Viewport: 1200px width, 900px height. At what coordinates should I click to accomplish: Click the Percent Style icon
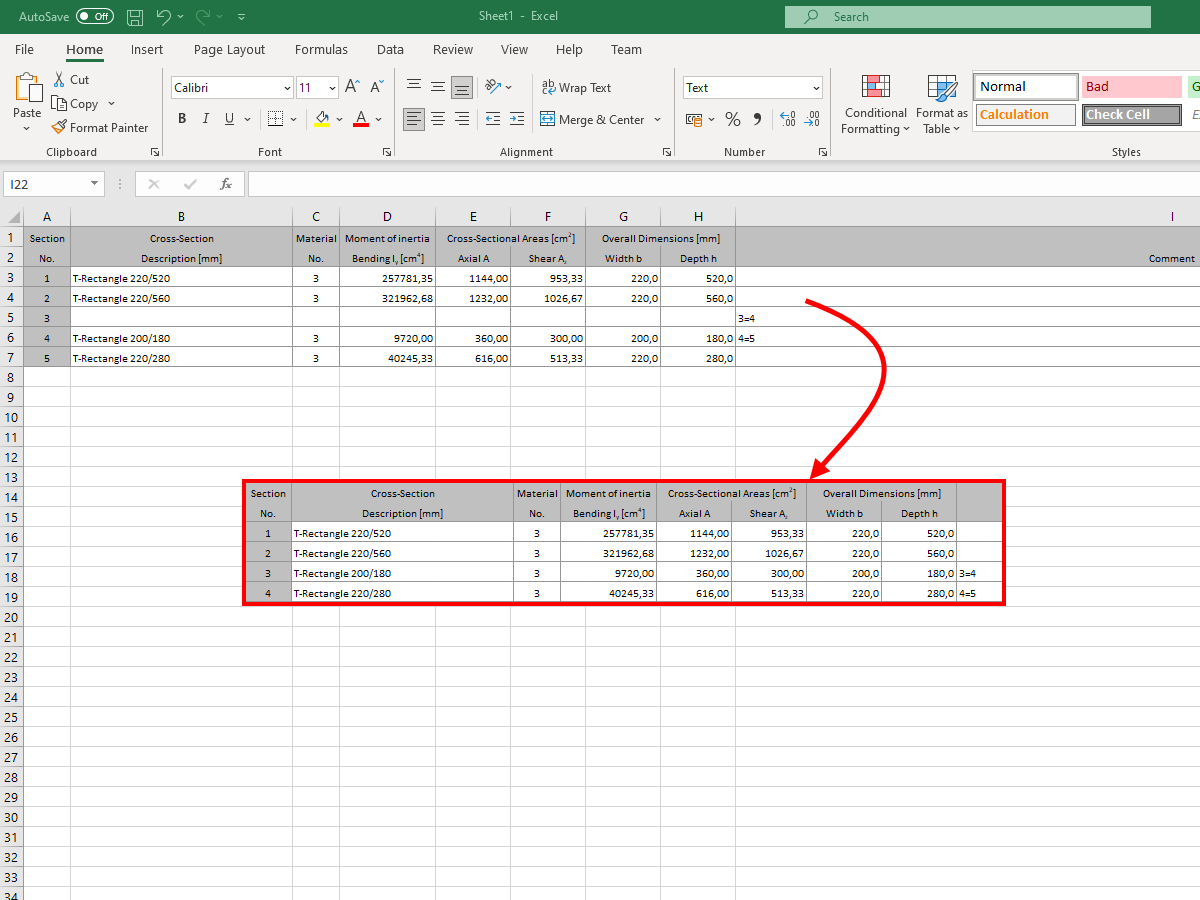(x=733, y=119)
